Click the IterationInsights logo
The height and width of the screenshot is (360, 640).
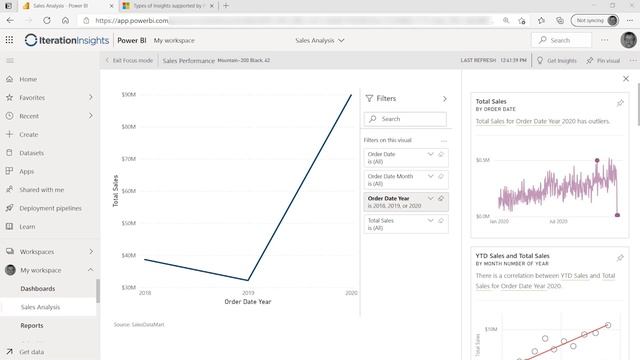[x=67, y=40]
